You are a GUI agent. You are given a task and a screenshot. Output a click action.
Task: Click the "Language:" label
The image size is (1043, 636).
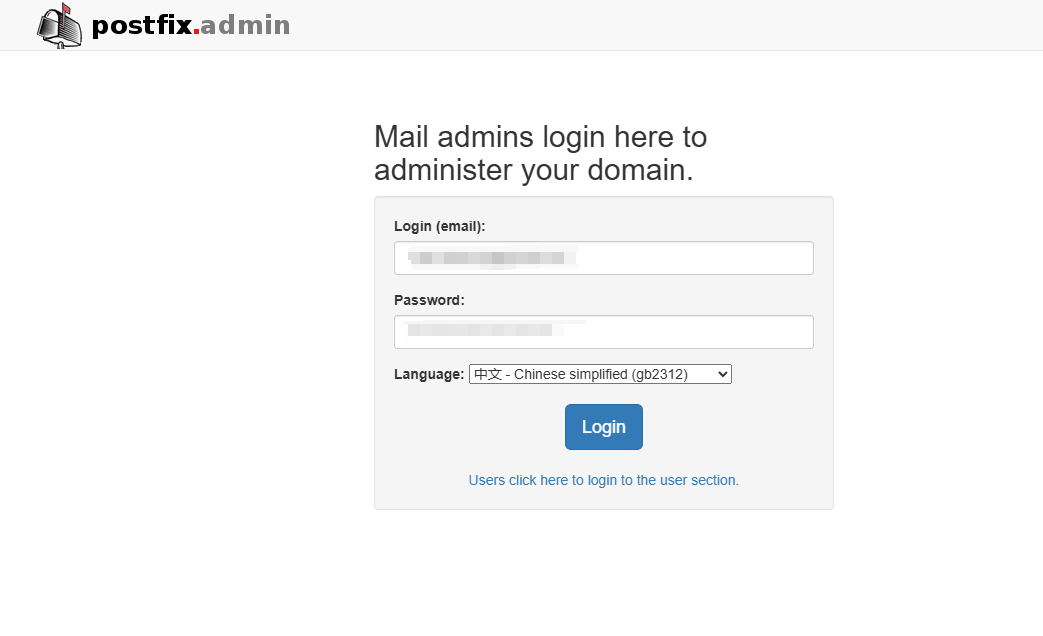(429, 374)
